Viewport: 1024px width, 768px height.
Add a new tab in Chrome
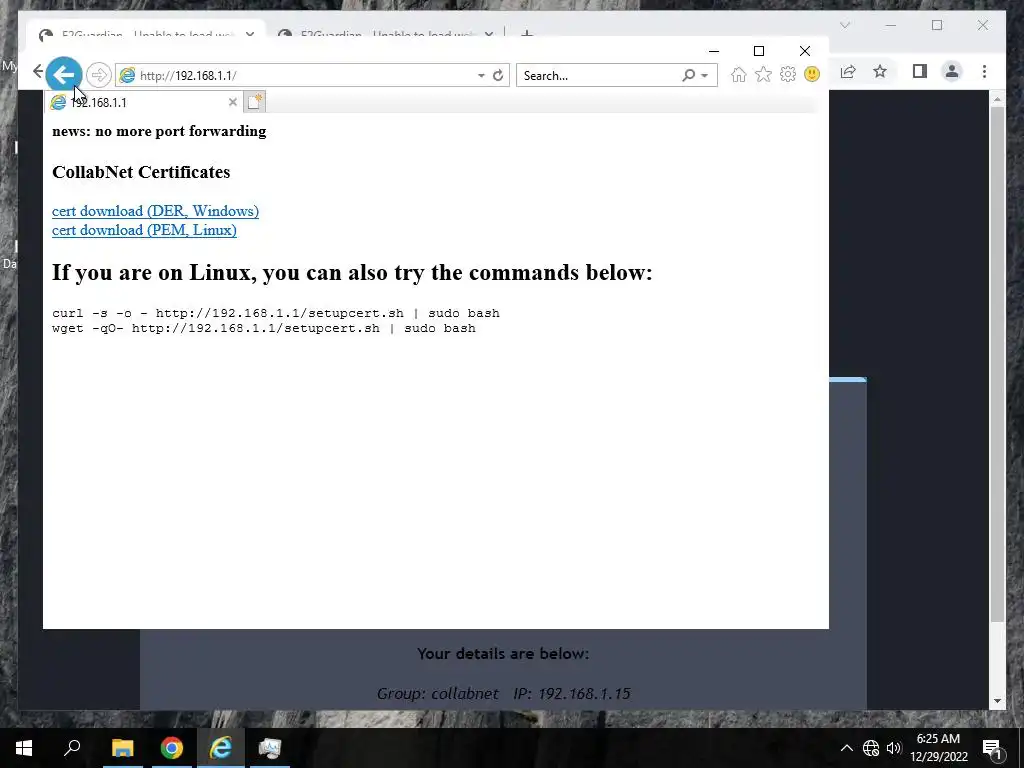[527, 34]
